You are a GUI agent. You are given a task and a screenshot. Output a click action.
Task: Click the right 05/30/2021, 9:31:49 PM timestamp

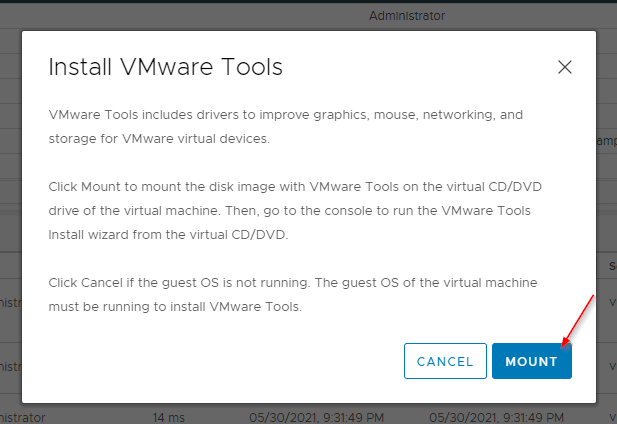(496, 417)
